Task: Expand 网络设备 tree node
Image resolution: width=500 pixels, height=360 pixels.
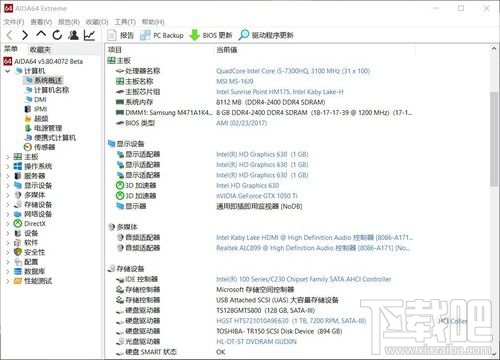Action: pyautogui.click(x=8, y=214)
